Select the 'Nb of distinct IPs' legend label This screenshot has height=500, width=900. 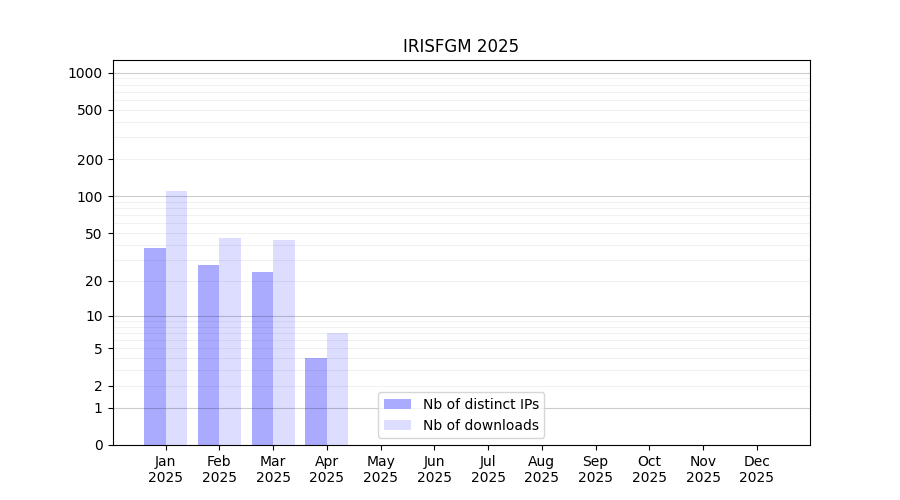point(480,404)
